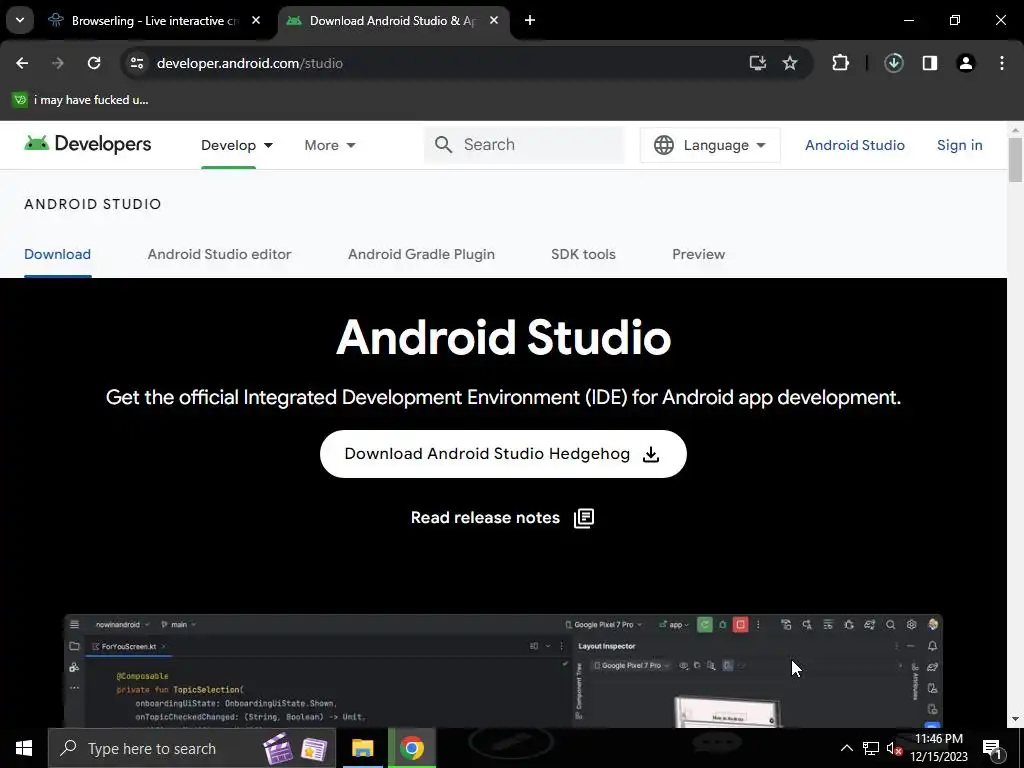Click the magnifier icon in site search
The width and height of the screenshot is (1024, 768).
click(443, 145)
